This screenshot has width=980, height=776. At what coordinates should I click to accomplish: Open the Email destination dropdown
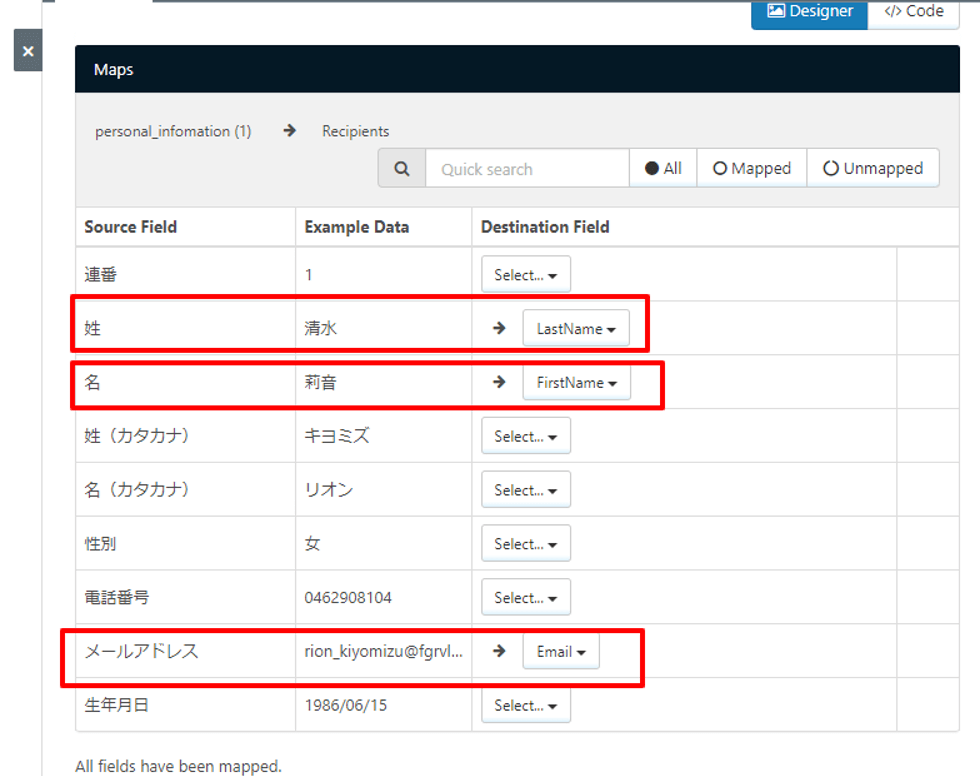point(561,652)
